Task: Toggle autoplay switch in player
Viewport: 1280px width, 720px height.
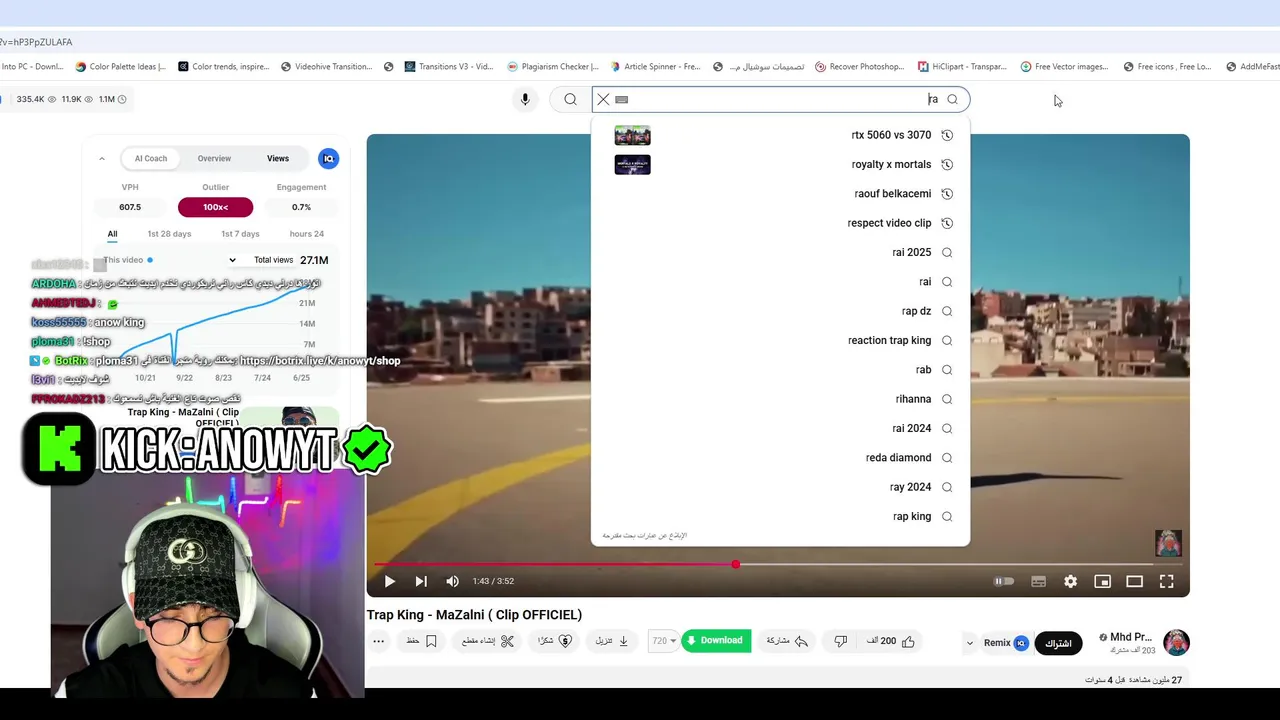Action: (x=1004, y=581)
